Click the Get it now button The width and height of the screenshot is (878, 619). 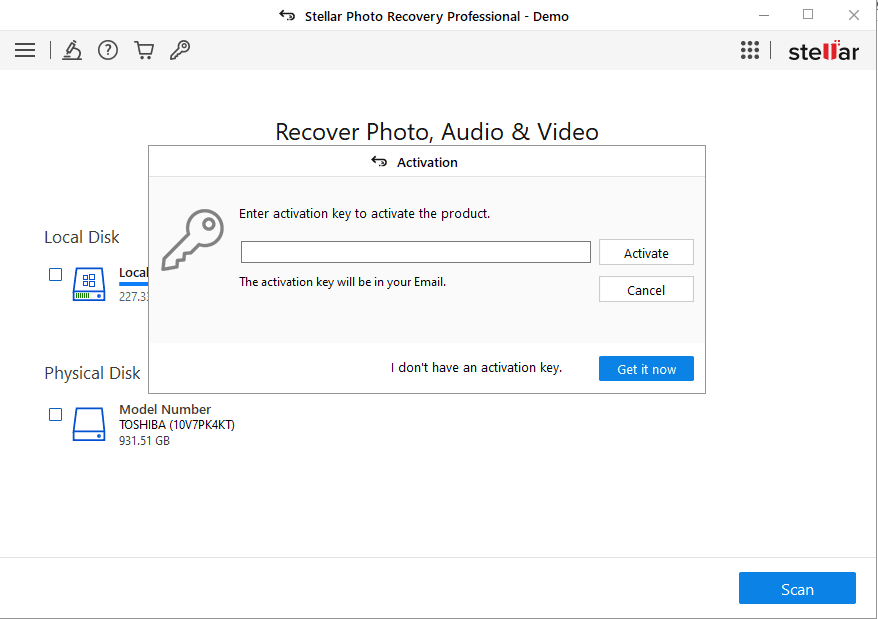click(646, 369)
